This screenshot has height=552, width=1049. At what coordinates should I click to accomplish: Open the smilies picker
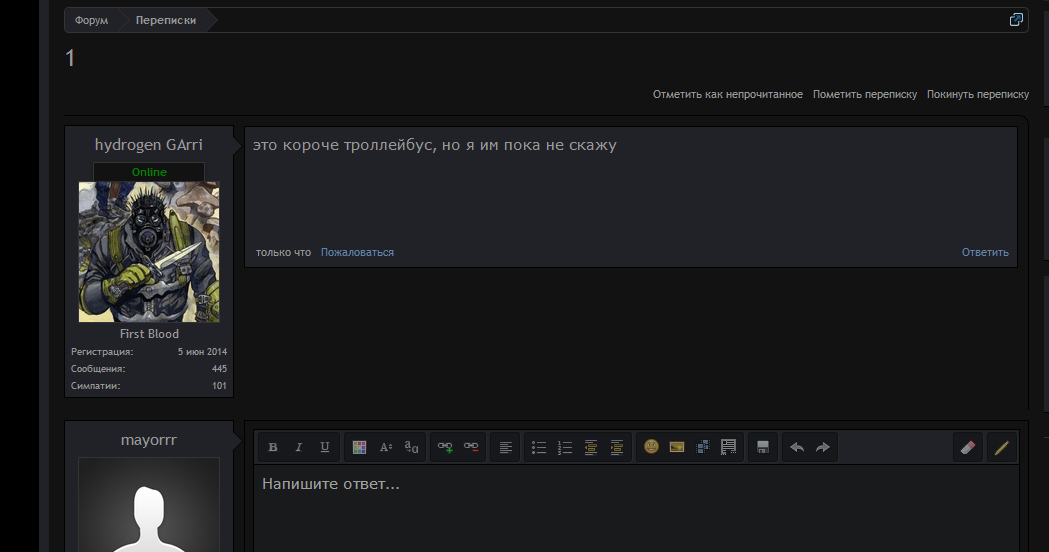651,446
